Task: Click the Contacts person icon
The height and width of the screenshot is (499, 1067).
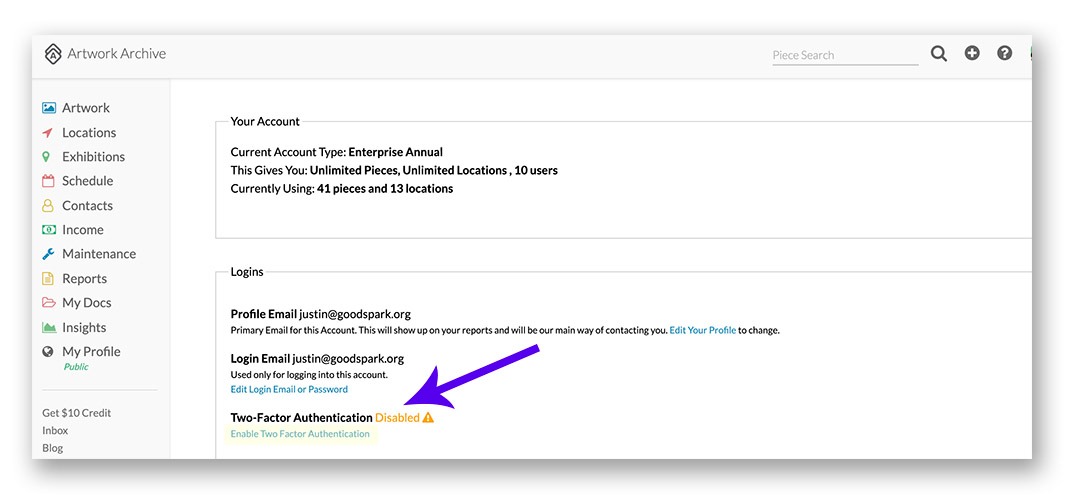Action: coord(48,206)
